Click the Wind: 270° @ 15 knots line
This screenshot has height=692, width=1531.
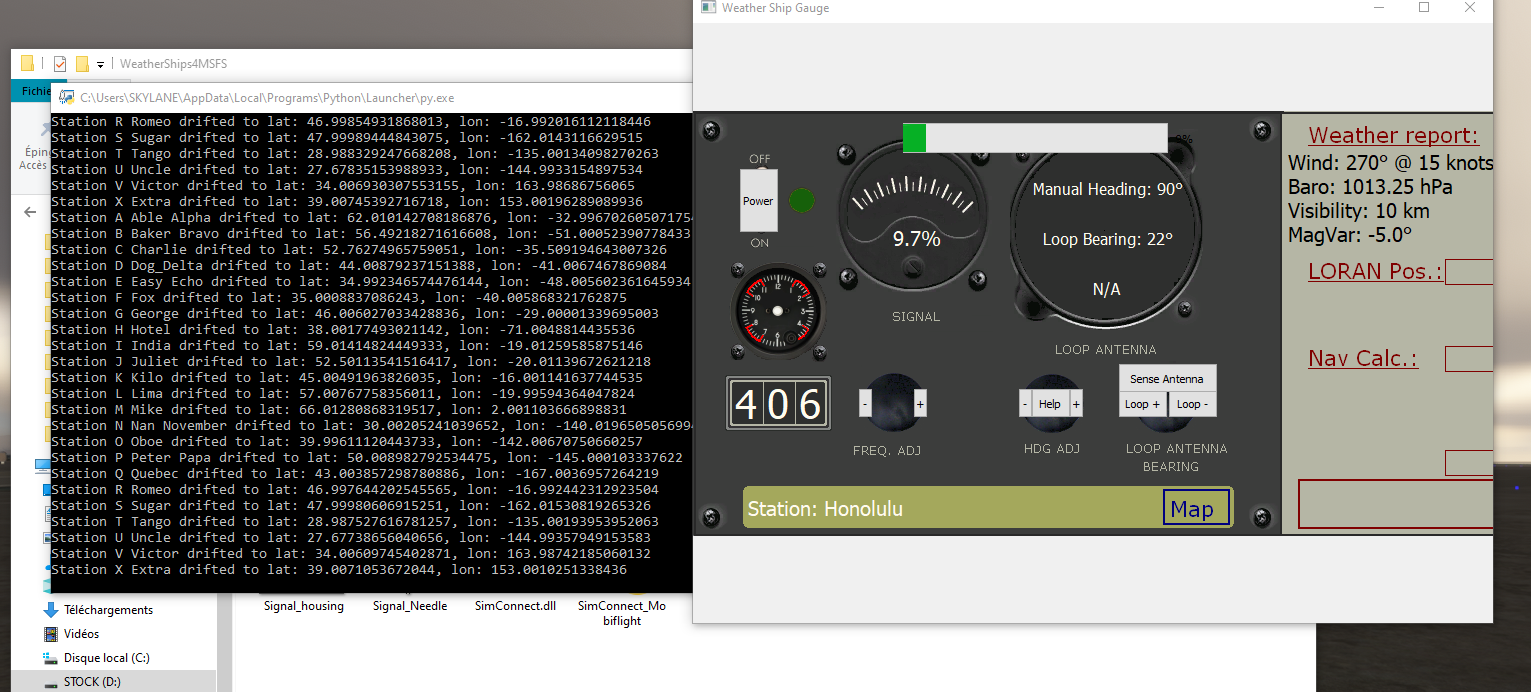[x=1391, y=163]
